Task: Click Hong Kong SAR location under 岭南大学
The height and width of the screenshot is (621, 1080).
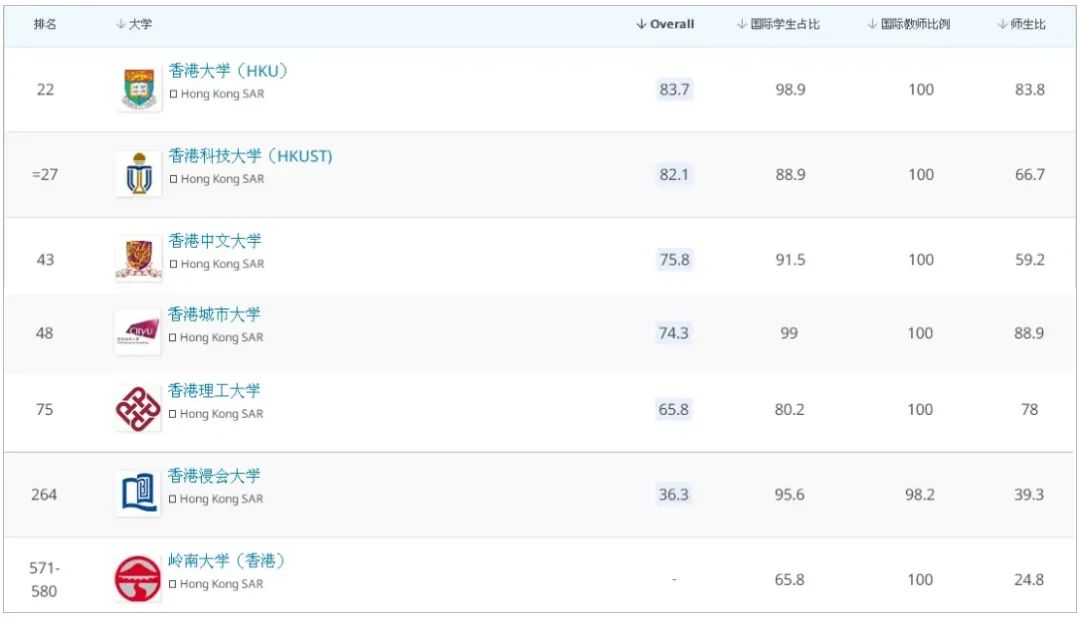Action: (216, 584)
